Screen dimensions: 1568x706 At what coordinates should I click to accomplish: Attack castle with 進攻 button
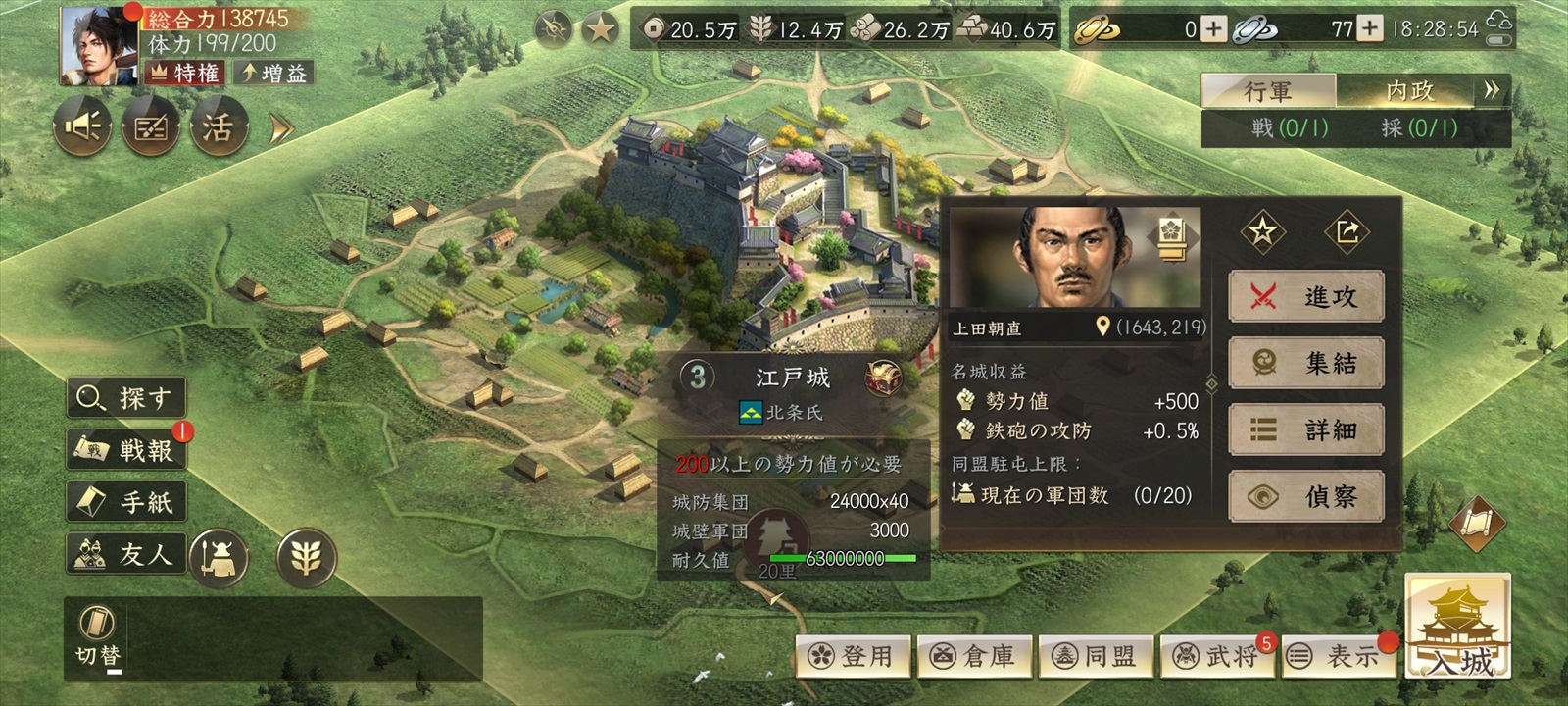click(1306, 296)
